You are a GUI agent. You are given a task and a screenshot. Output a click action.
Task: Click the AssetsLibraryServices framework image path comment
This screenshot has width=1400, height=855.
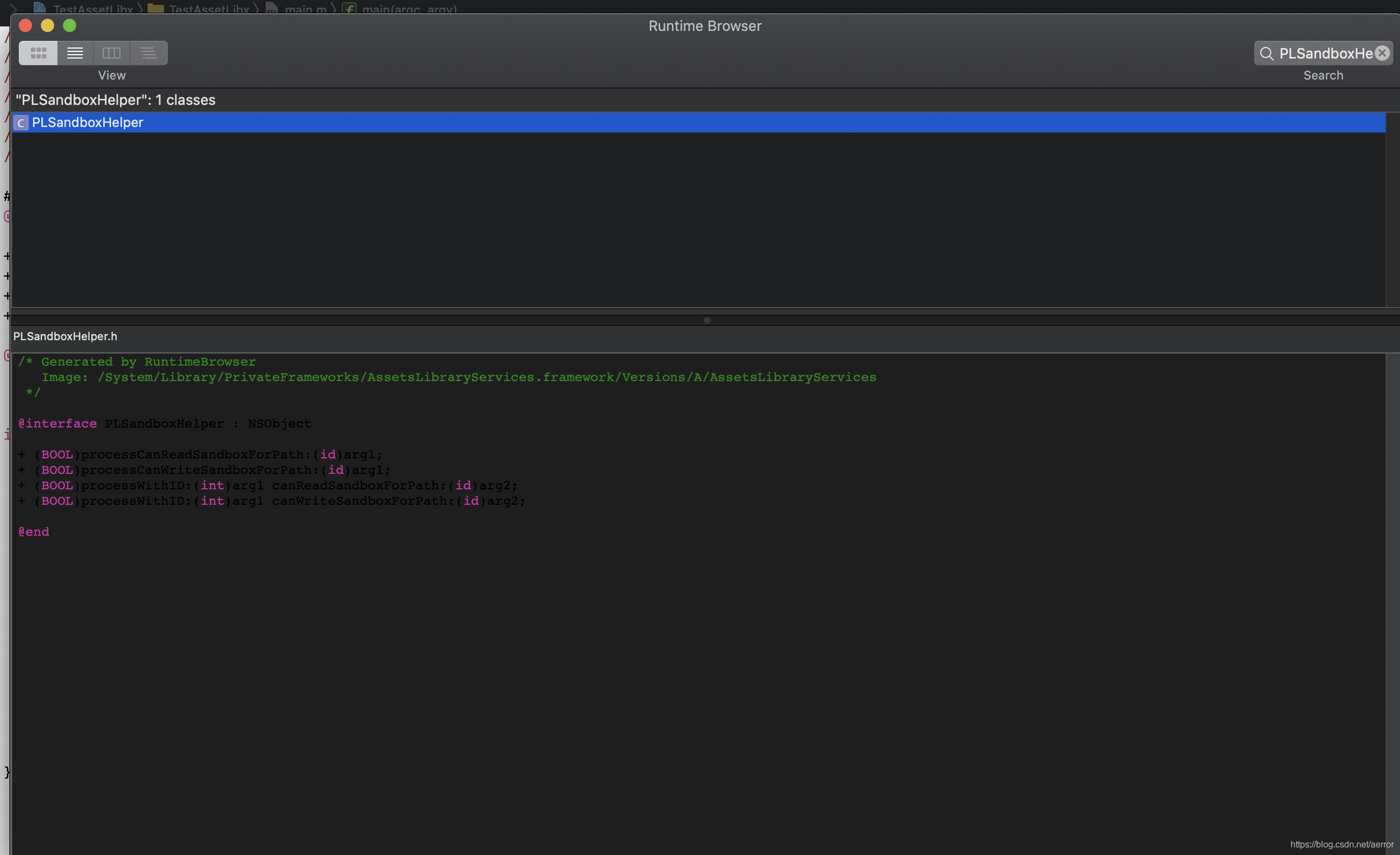click(x=486, y=377)
